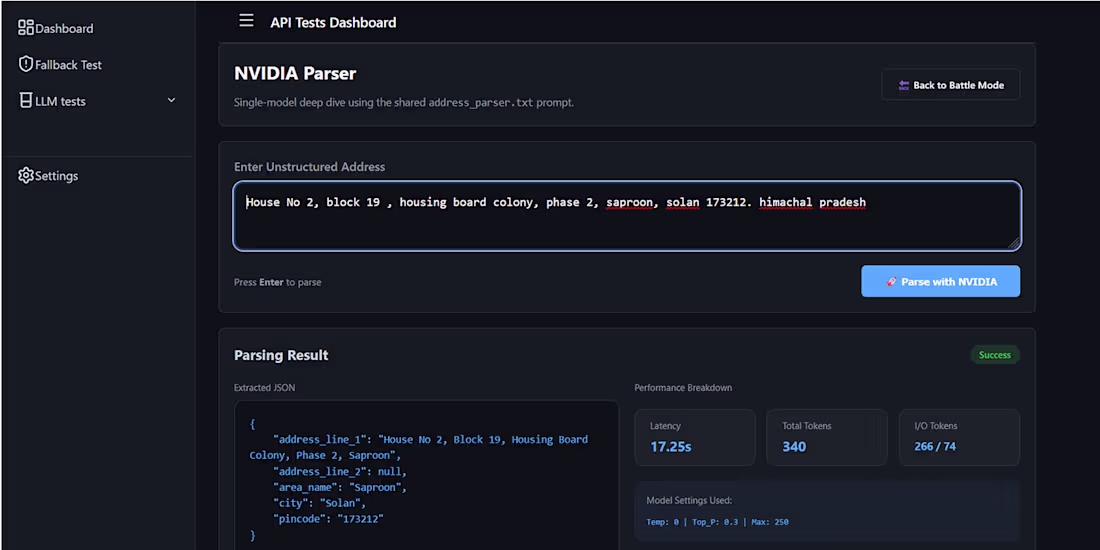Click the Parsing Result heading

(281, 355)
